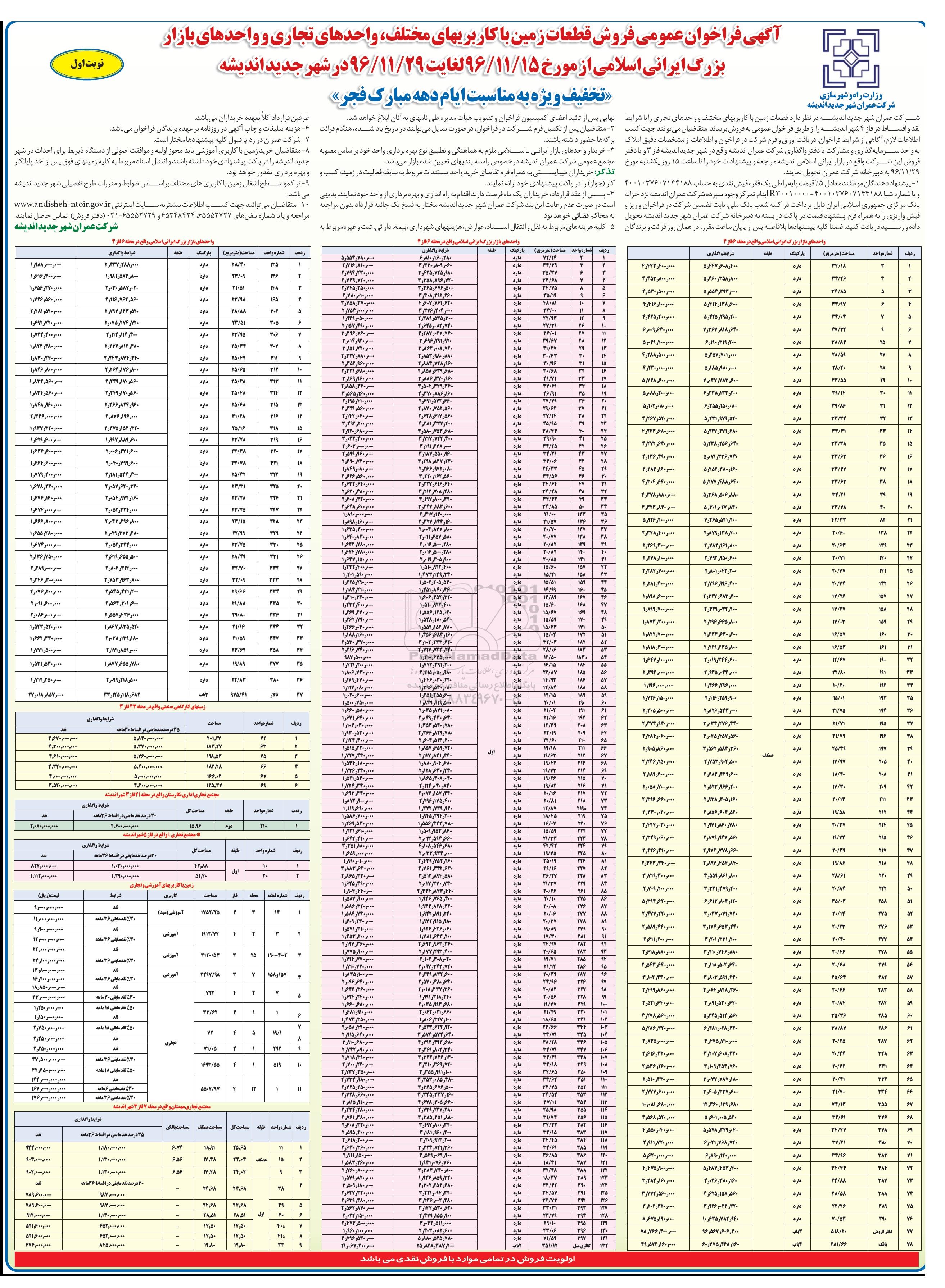
Task: Click plot number "۱۹۰-۴-۲" in the land table
Action: point(277,955)
